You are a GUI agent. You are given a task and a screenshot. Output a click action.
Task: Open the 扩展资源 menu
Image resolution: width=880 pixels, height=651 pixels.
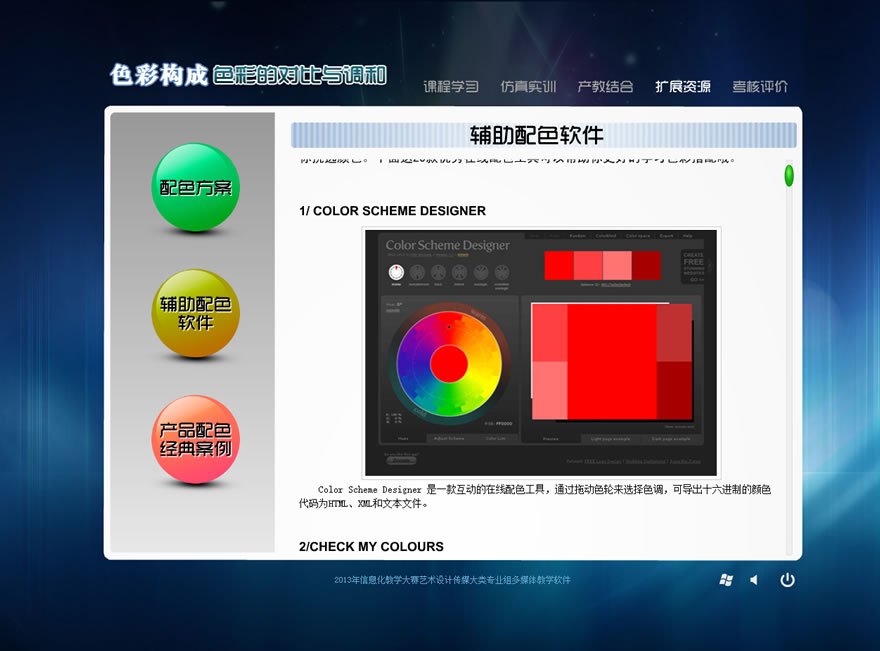683,86
